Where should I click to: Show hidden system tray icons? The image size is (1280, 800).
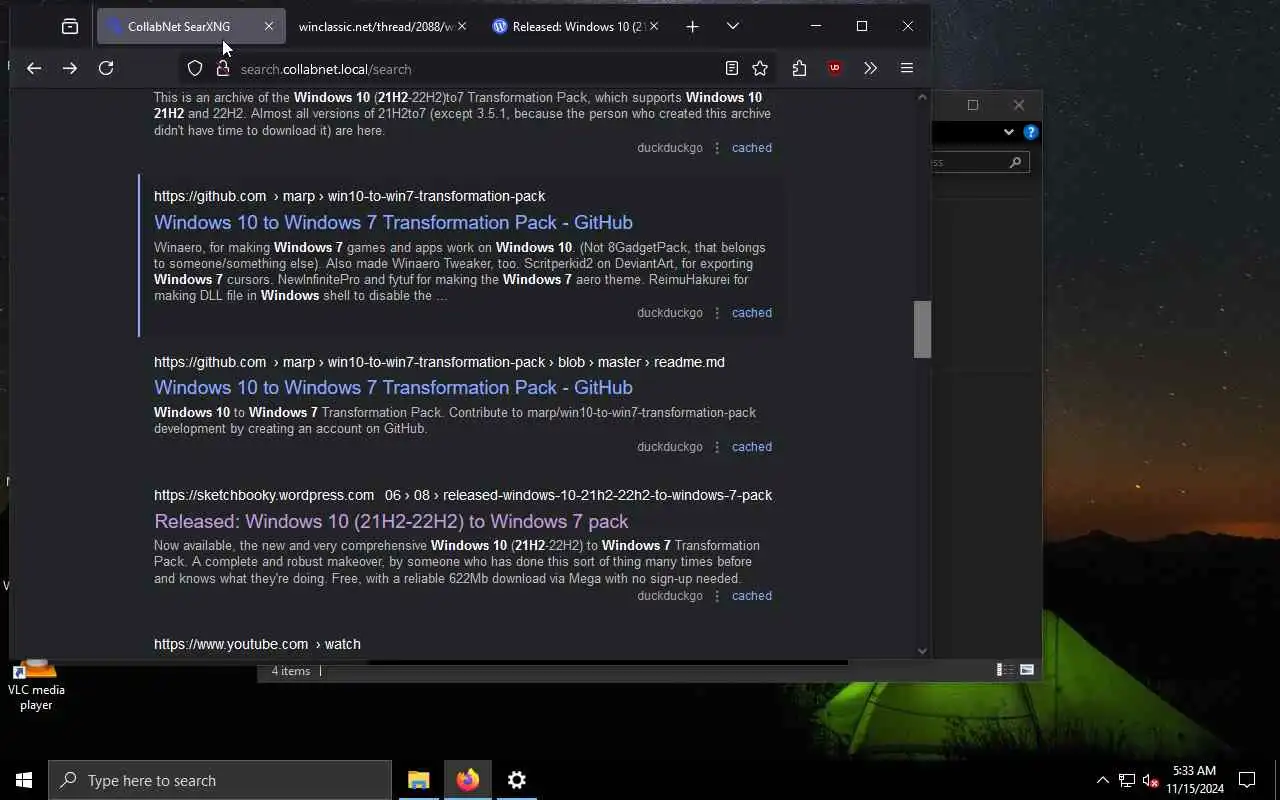(1103, 780)
